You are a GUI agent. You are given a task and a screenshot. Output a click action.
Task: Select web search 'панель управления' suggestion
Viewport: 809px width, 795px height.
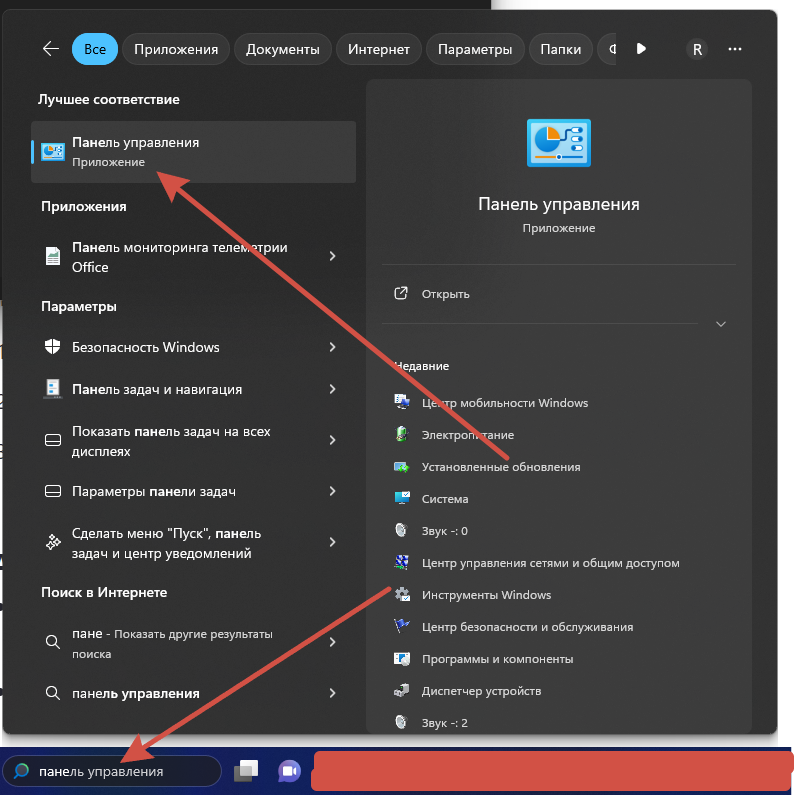(x=193, y=693)
